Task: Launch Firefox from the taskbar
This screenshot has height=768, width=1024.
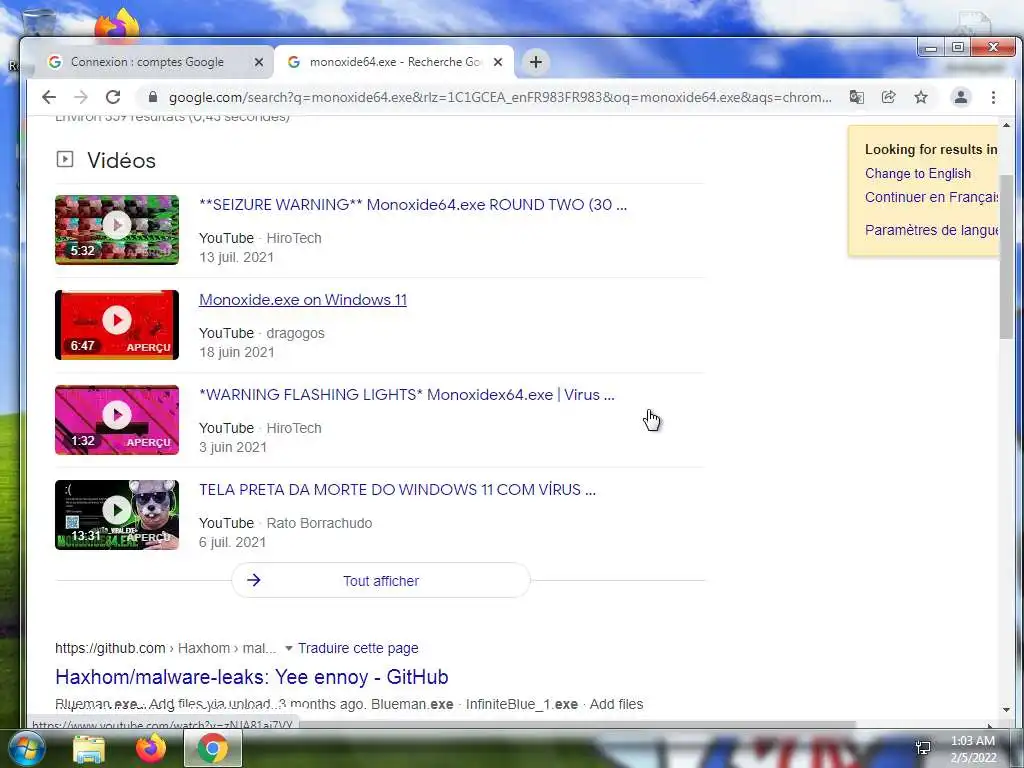Action: [x=151, y=748]
